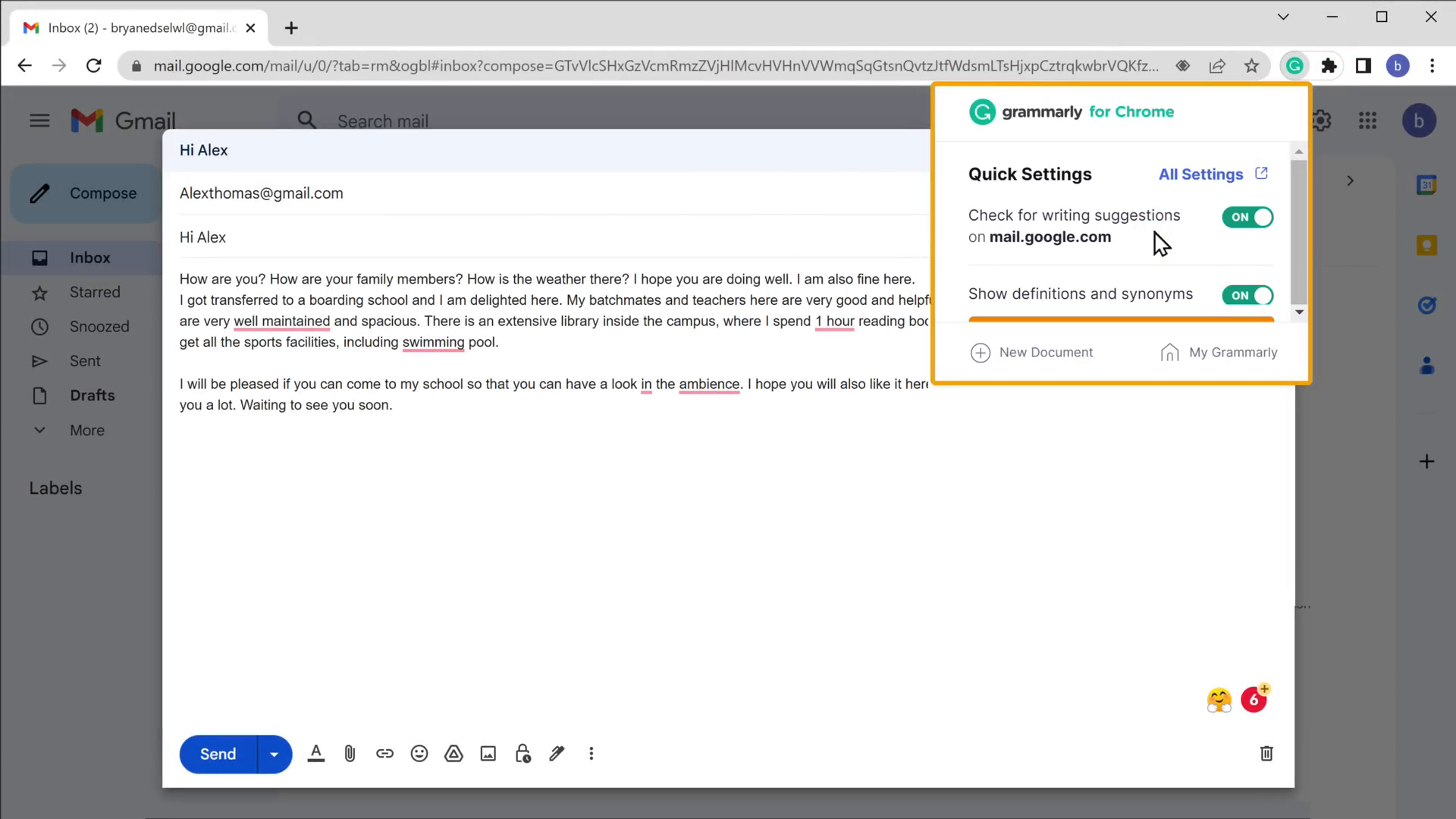Open Google Keep side panel icon
The height and width of the screenshot is (819, 1456).
(1426, 245)
